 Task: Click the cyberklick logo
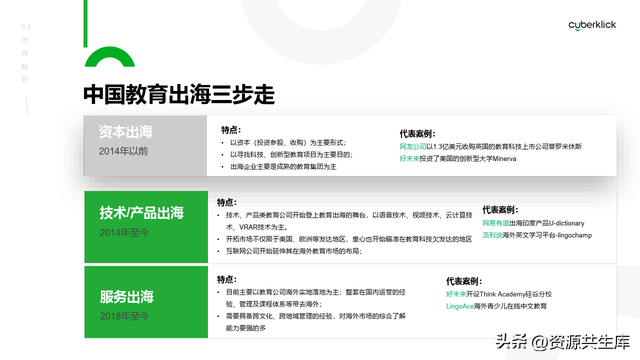coord(592,25)
